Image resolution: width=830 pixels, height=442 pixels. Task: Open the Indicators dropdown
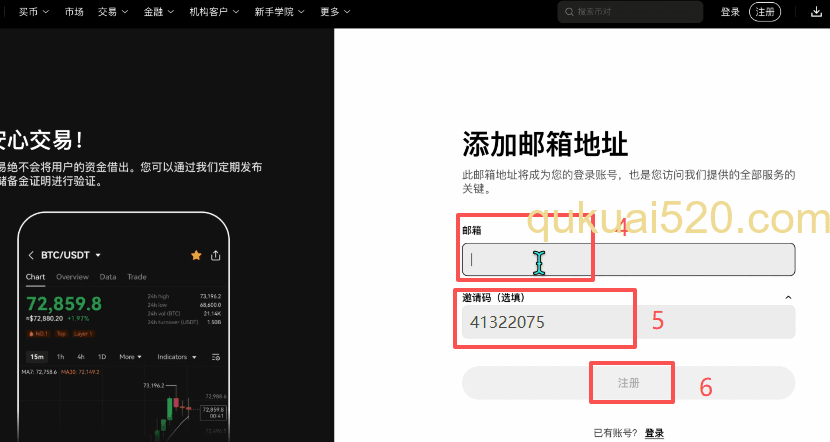click(177, 357)
